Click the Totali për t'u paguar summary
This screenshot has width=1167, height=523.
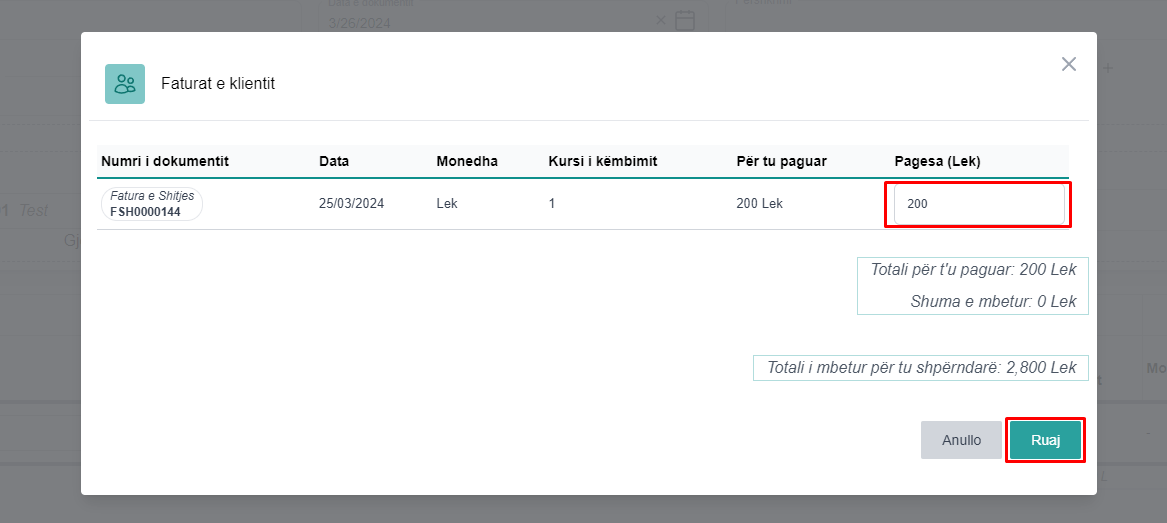tap(972, 271)
